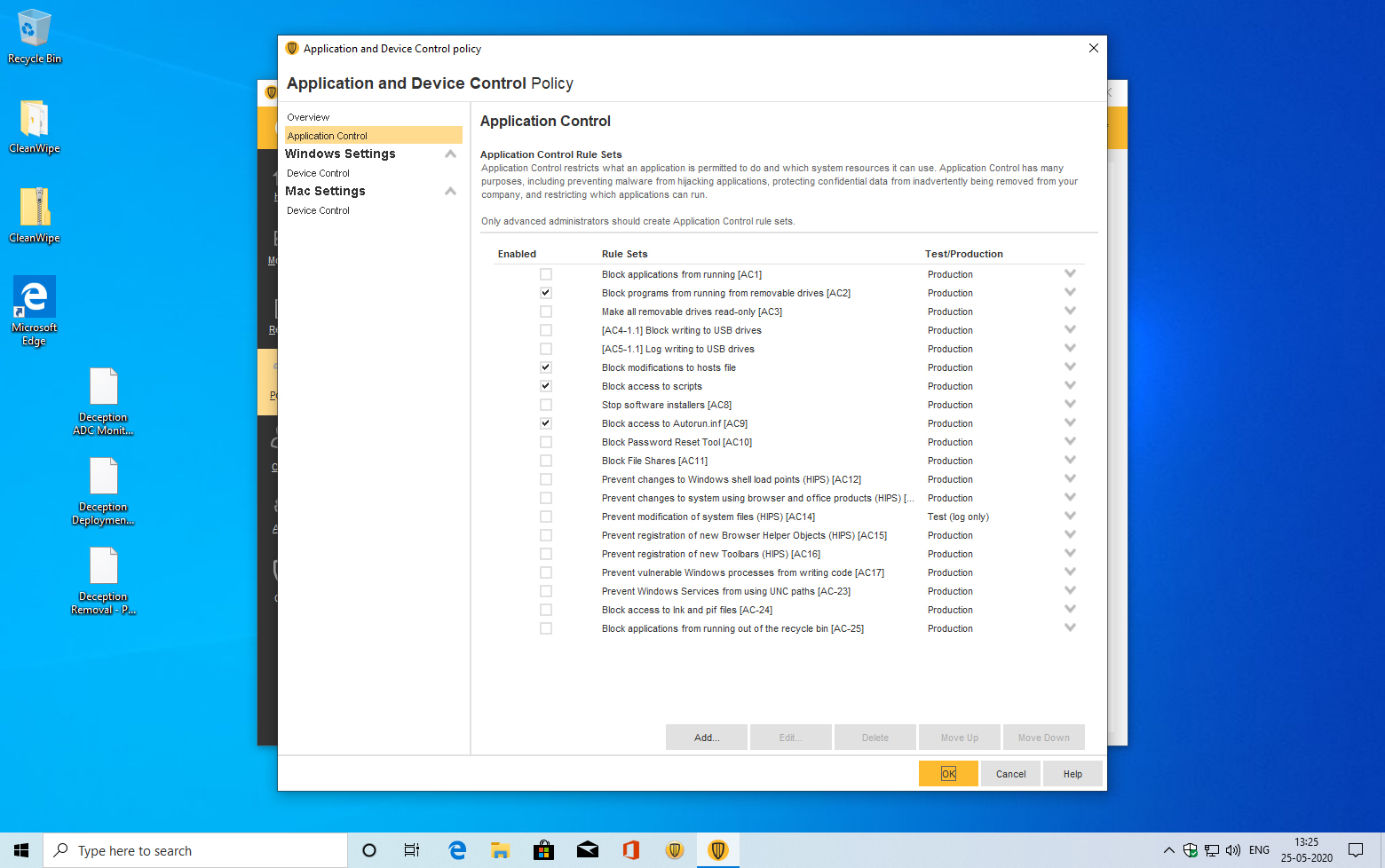Viewport: 1385px width, 868px height.
Task: Click the Windows search box
Action: click(x=195, y=850)
